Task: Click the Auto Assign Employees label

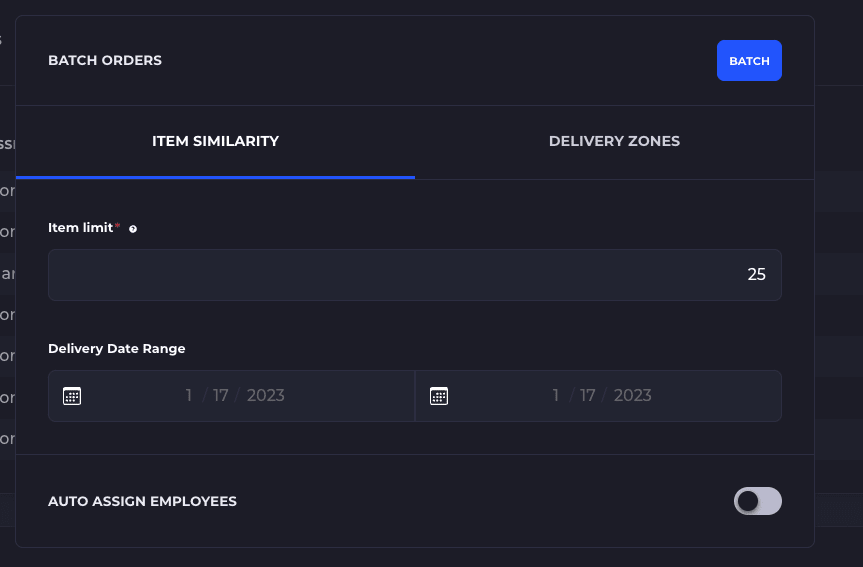Action: [x=143, y=501]
